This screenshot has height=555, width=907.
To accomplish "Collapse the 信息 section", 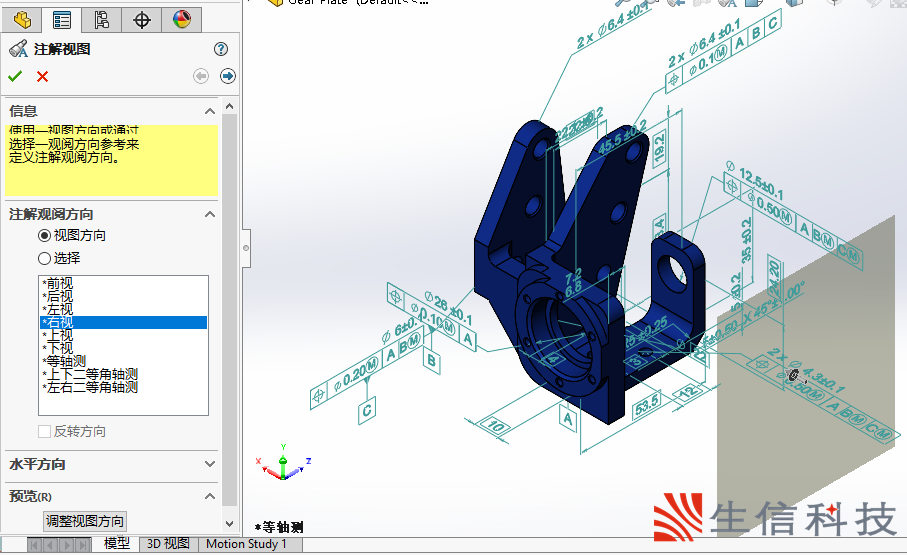I will 210,111.
